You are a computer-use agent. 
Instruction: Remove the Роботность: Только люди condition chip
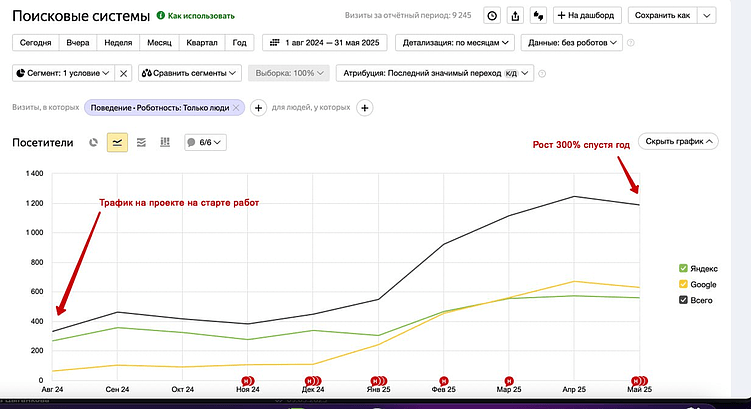pos(236,108)
